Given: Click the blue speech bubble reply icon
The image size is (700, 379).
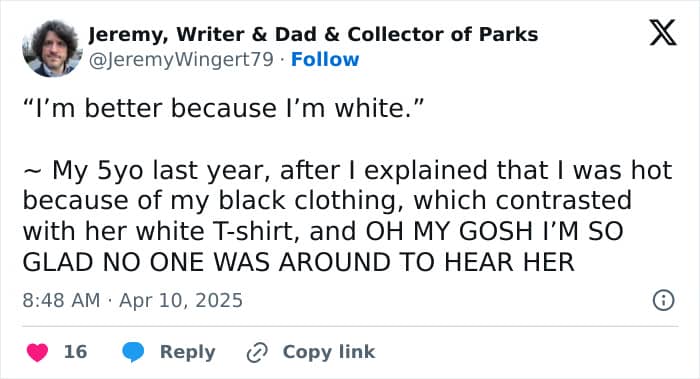Looking at the screenshot, I should (x=133, y=352).
